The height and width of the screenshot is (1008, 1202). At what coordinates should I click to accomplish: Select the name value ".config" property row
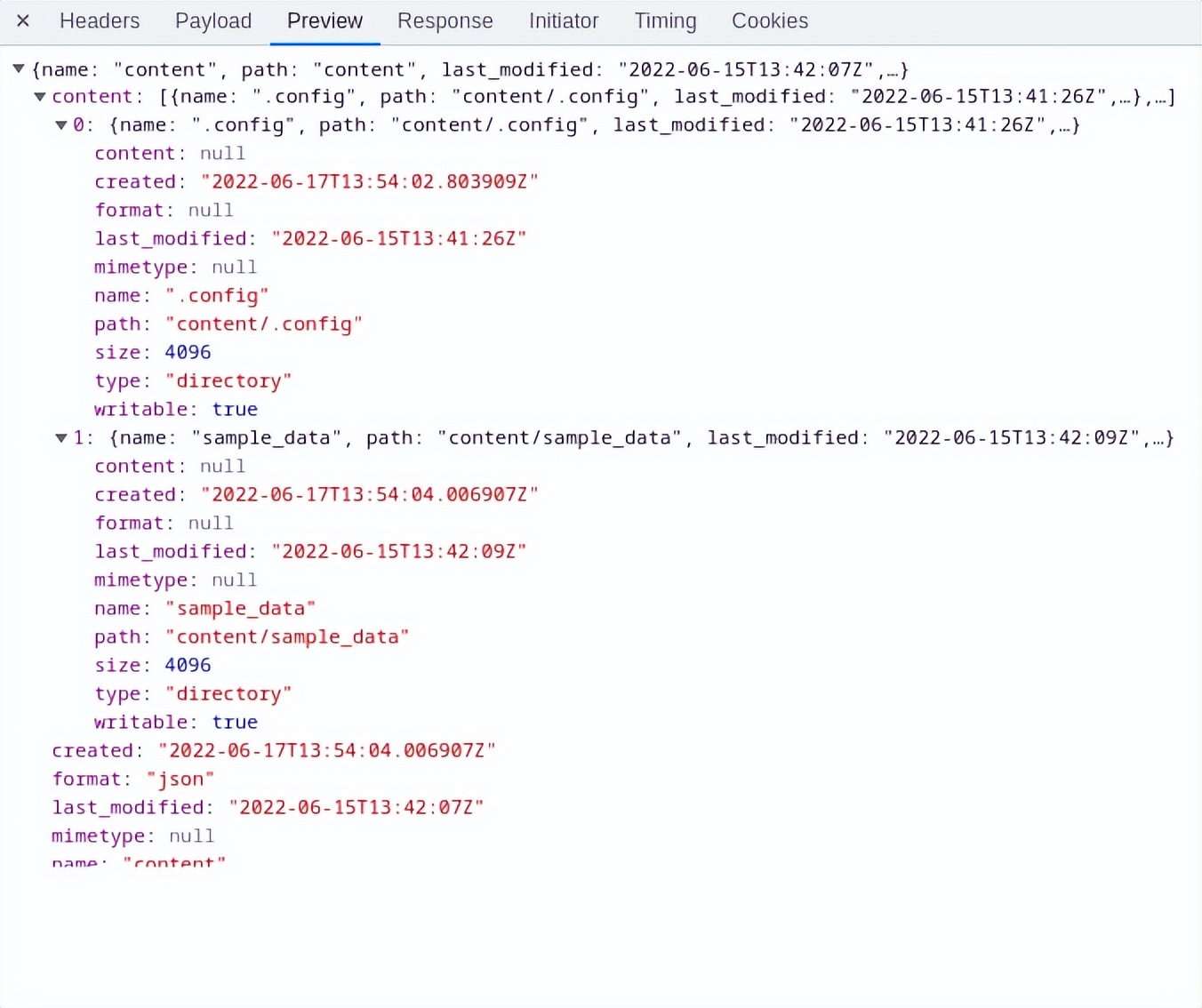coord(181,295)
